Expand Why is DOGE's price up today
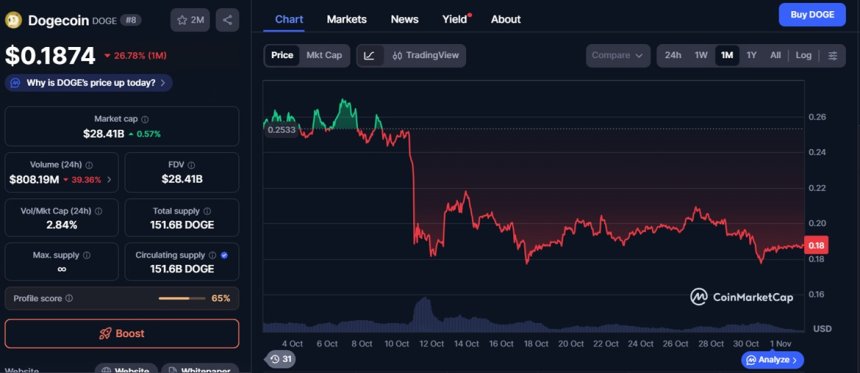Screen dimensions: 860x373 (x=89, y=83)
